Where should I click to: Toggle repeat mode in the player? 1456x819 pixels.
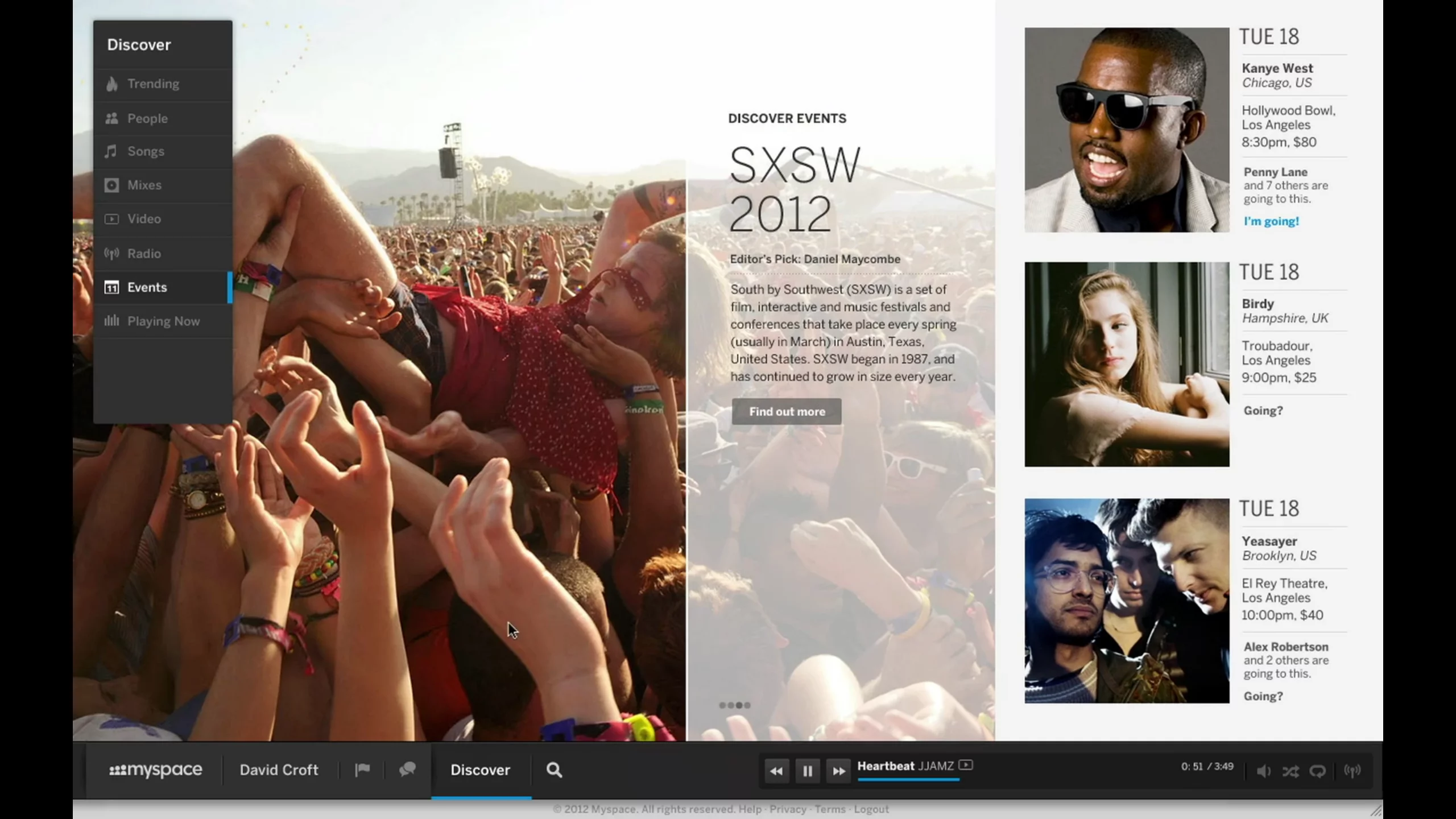[x=1318, y=771]
